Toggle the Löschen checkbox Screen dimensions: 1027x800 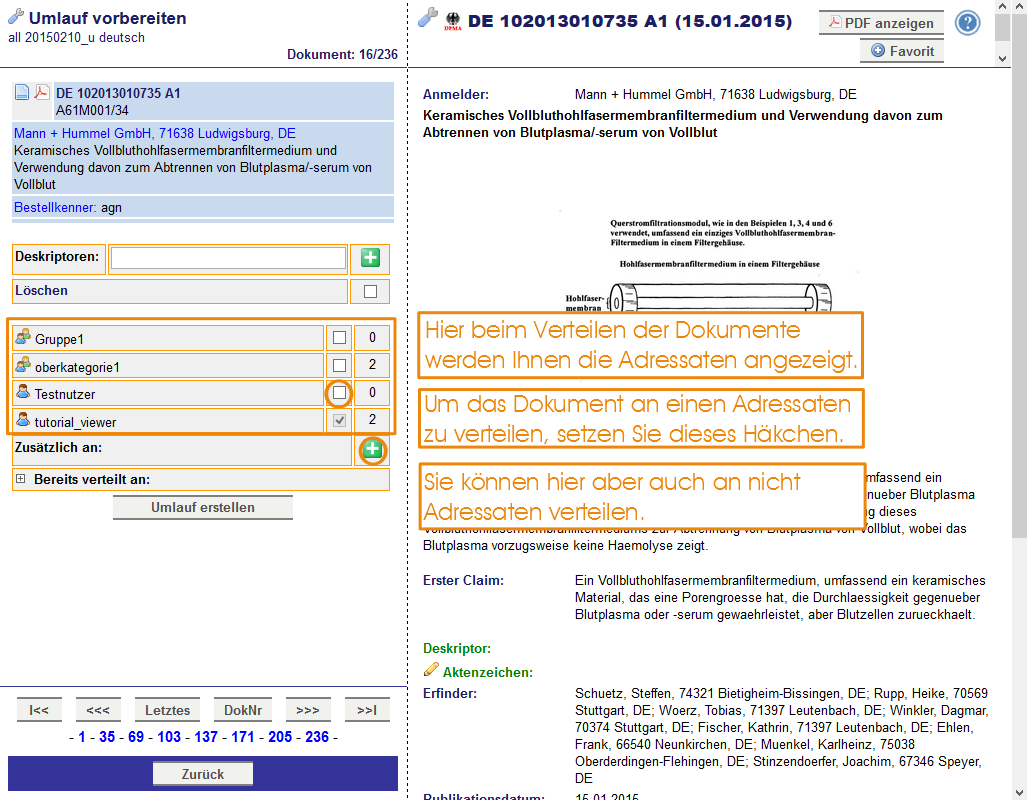371,292
